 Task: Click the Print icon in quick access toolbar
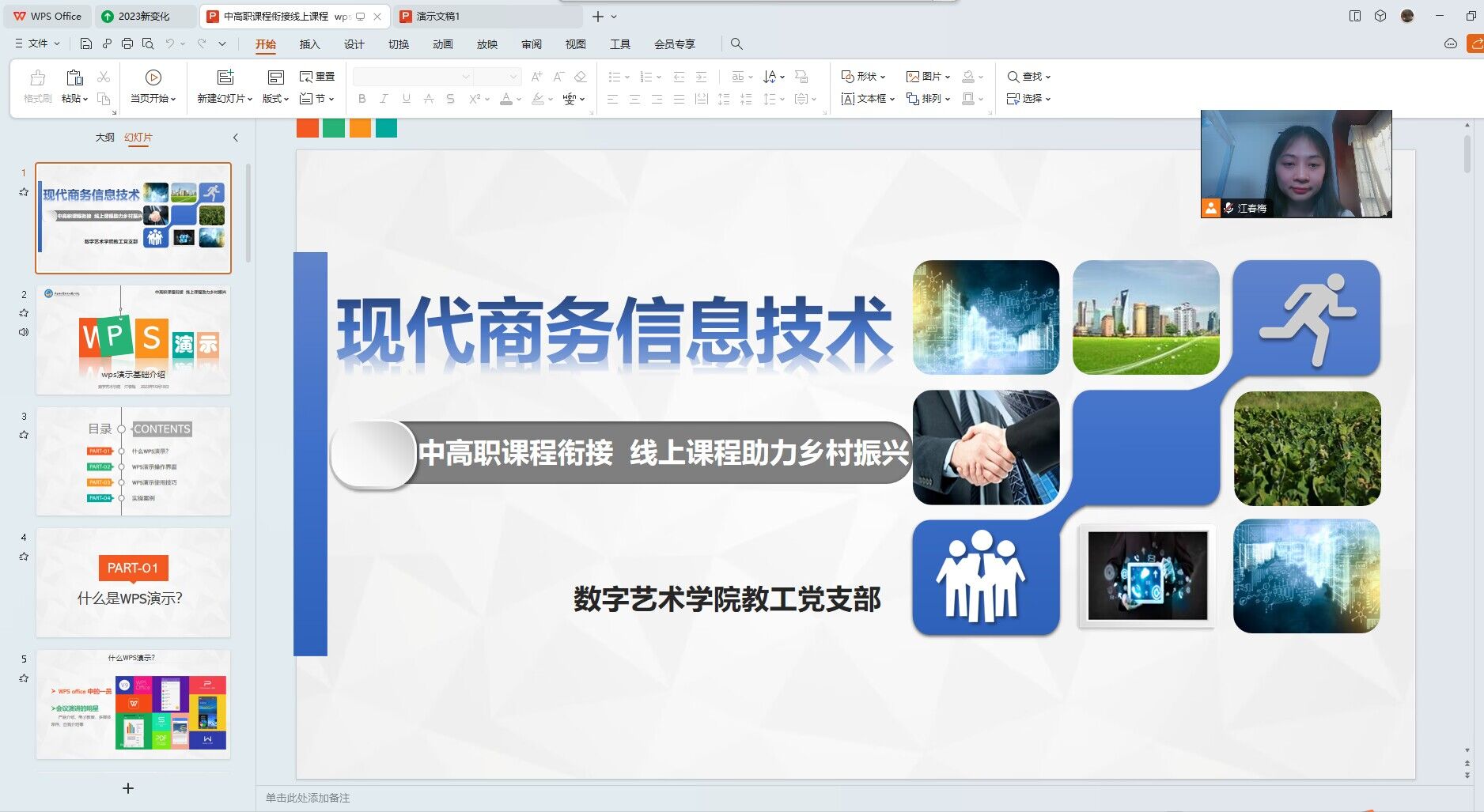coord(127,43)
